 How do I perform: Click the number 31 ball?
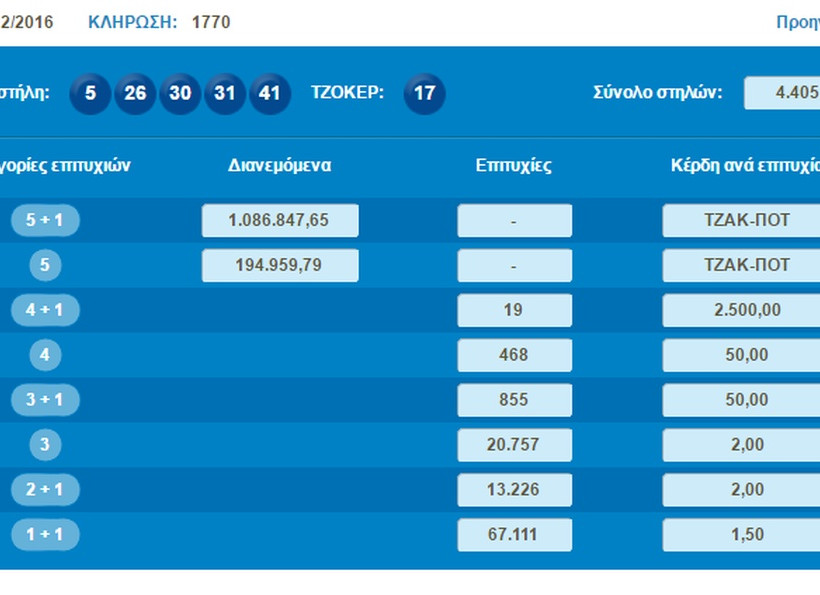(x=225, y=94)
